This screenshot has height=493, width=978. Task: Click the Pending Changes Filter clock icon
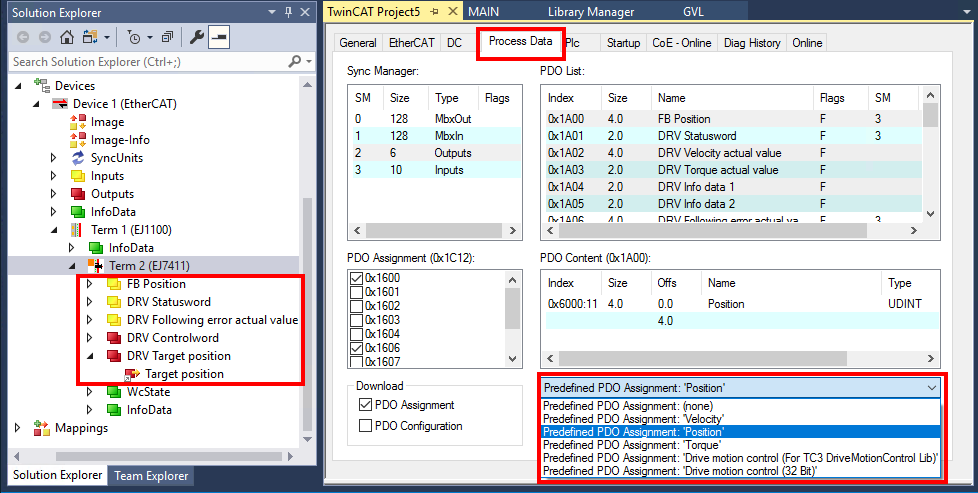pyautogui.click(x=134, y=37)
